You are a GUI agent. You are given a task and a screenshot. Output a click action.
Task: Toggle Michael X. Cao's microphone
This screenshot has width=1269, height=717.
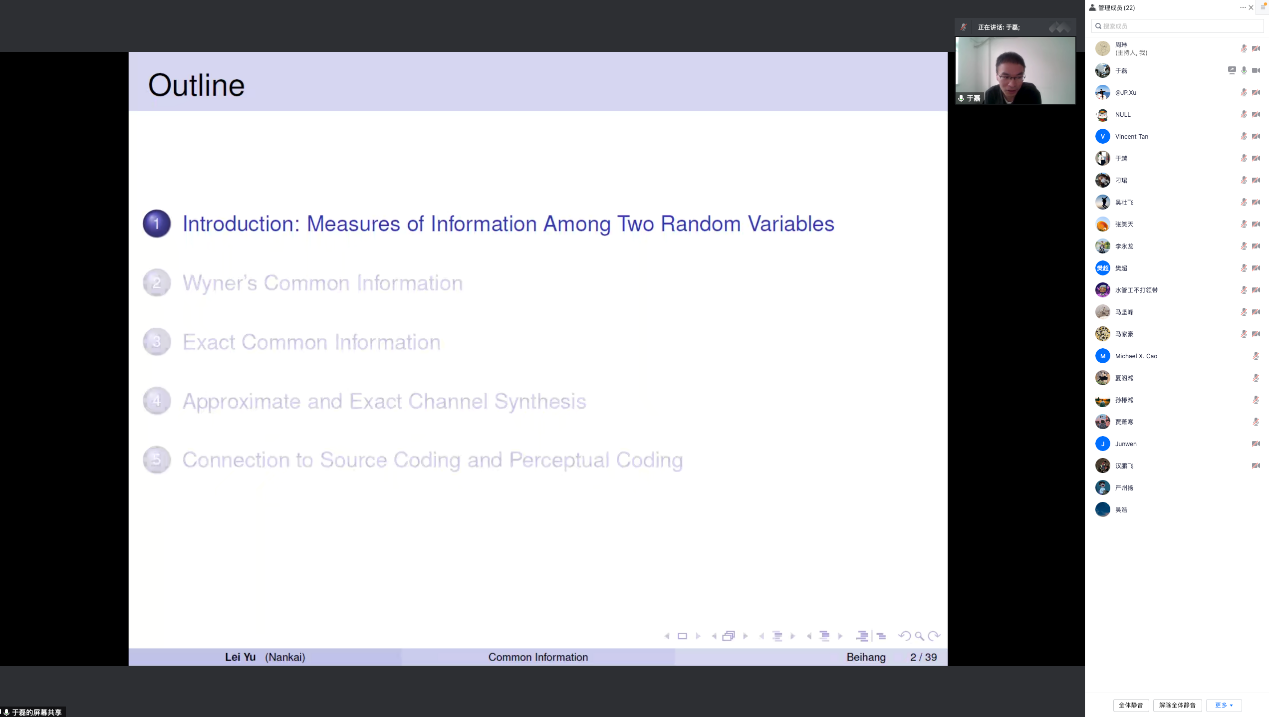1256,356
